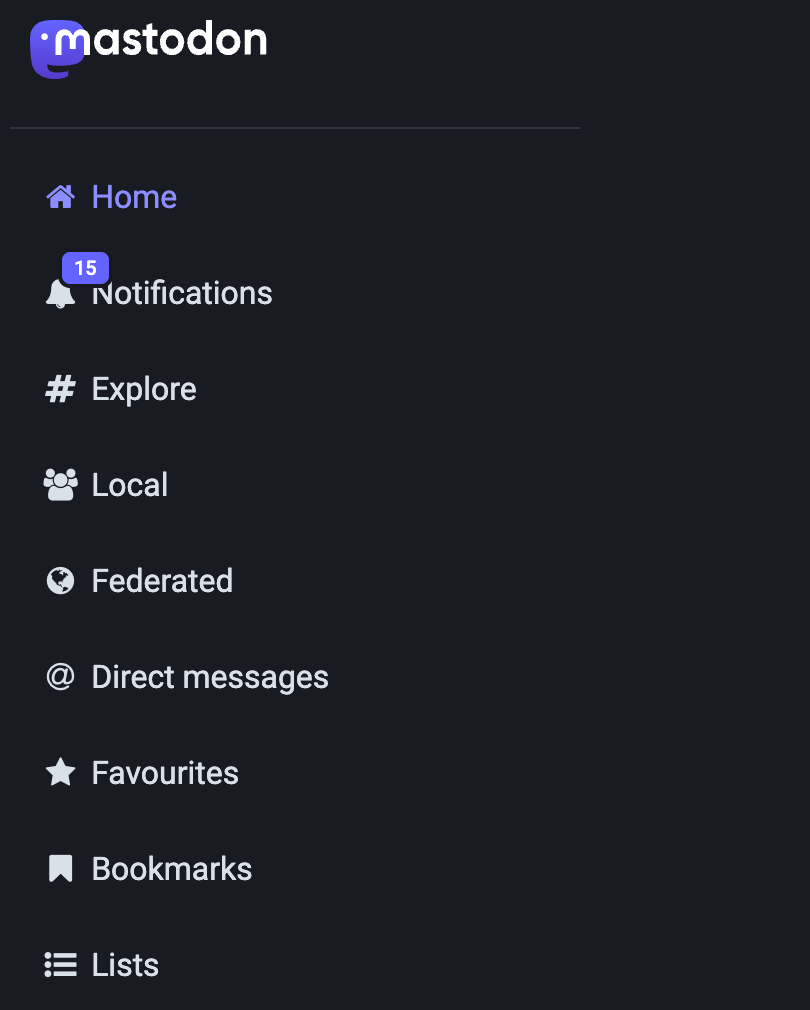View the Federated timeline label

coord(162,581)
